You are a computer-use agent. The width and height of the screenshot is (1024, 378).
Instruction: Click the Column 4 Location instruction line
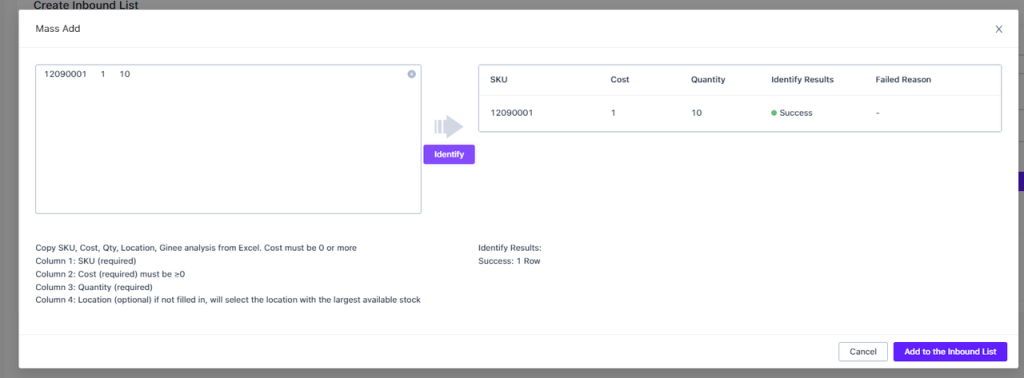point(228,300)
